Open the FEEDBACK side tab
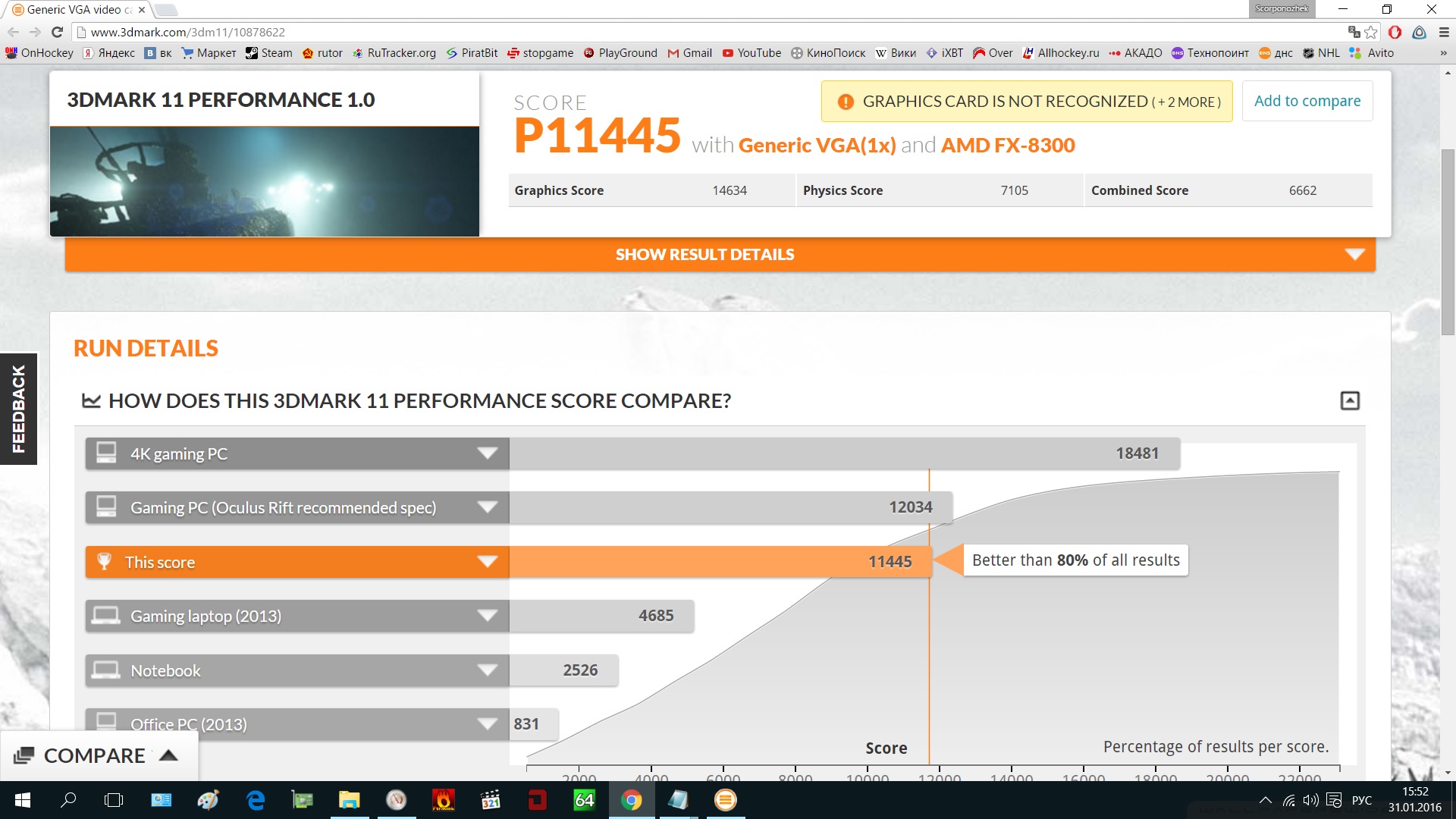The height and width of the screenshot is (819, 1456). tap(18, 409)
